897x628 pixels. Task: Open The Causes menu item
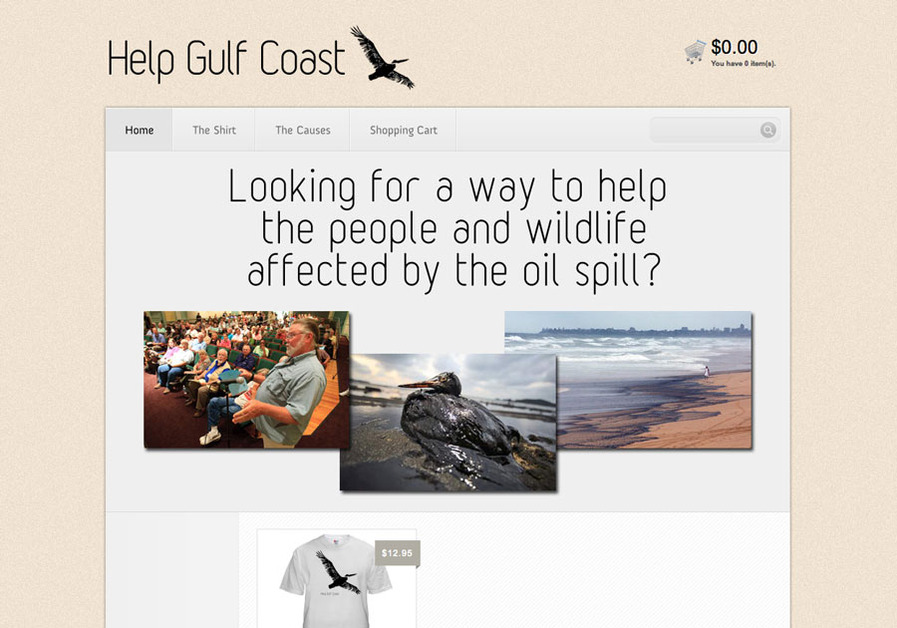click(x=303, y=130)
